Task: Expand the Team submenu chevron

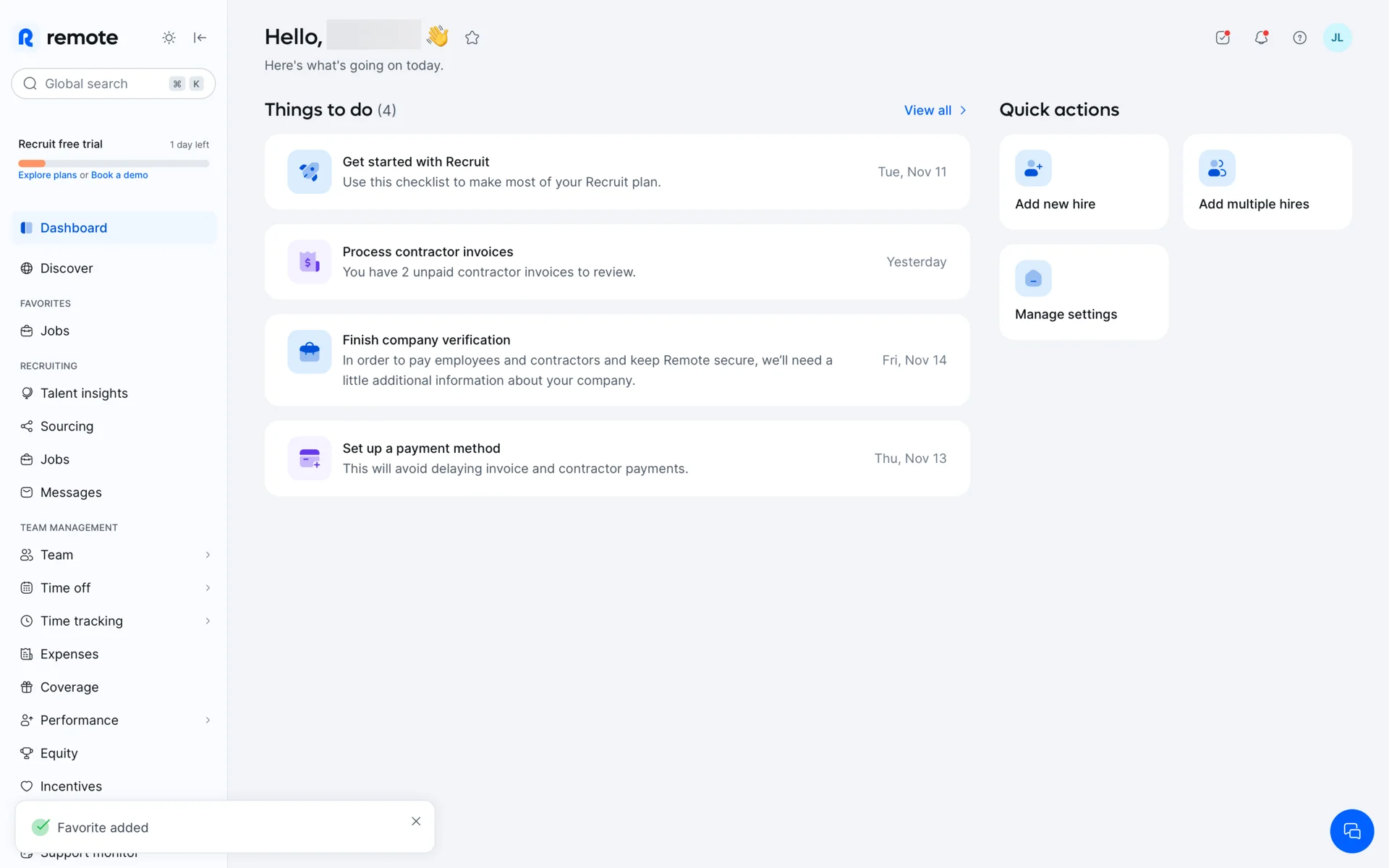Action: 208,555
